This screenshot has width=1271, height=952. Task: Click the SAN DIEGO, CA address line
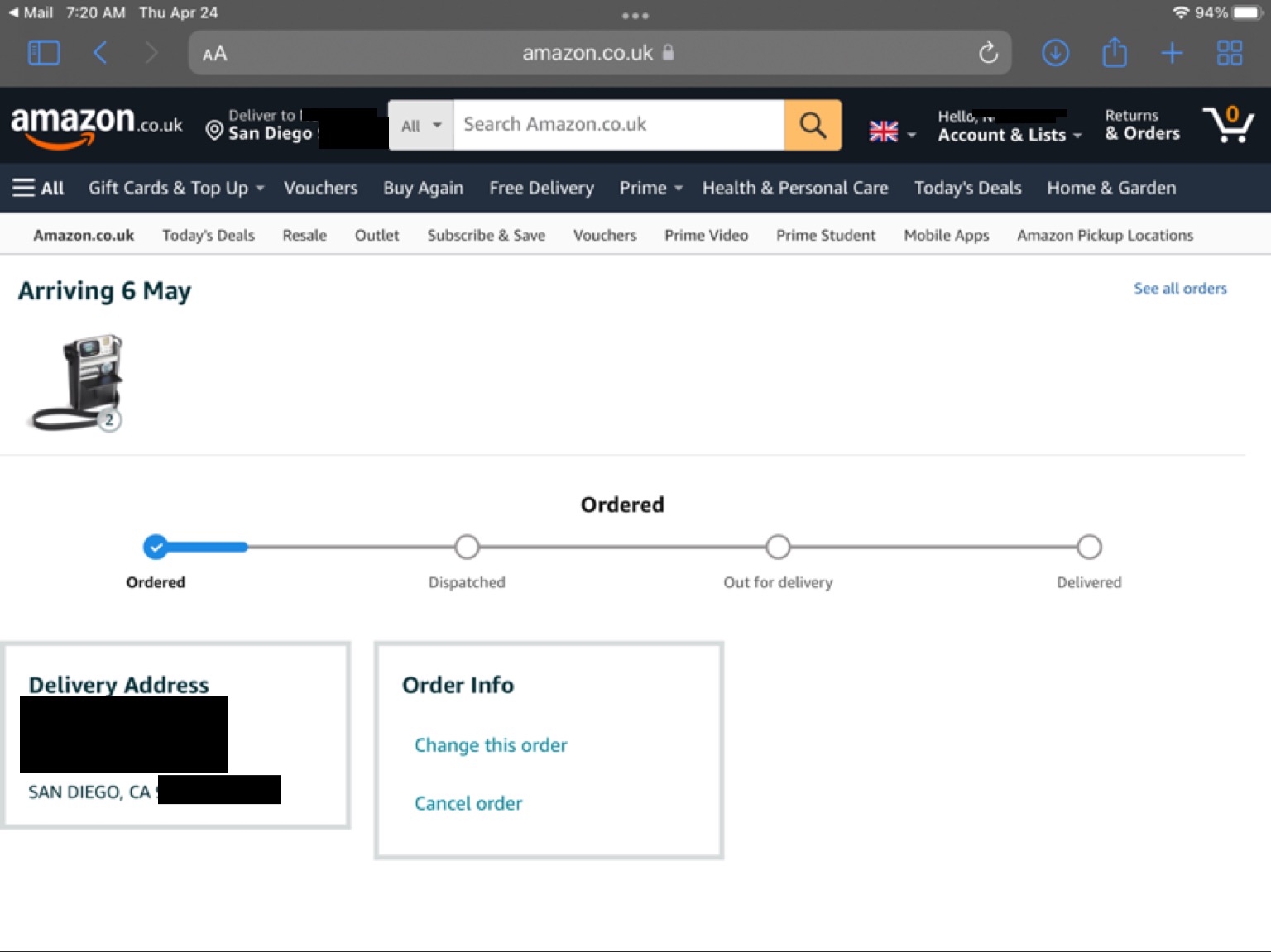pyautogui.click(x=89, y=792)
